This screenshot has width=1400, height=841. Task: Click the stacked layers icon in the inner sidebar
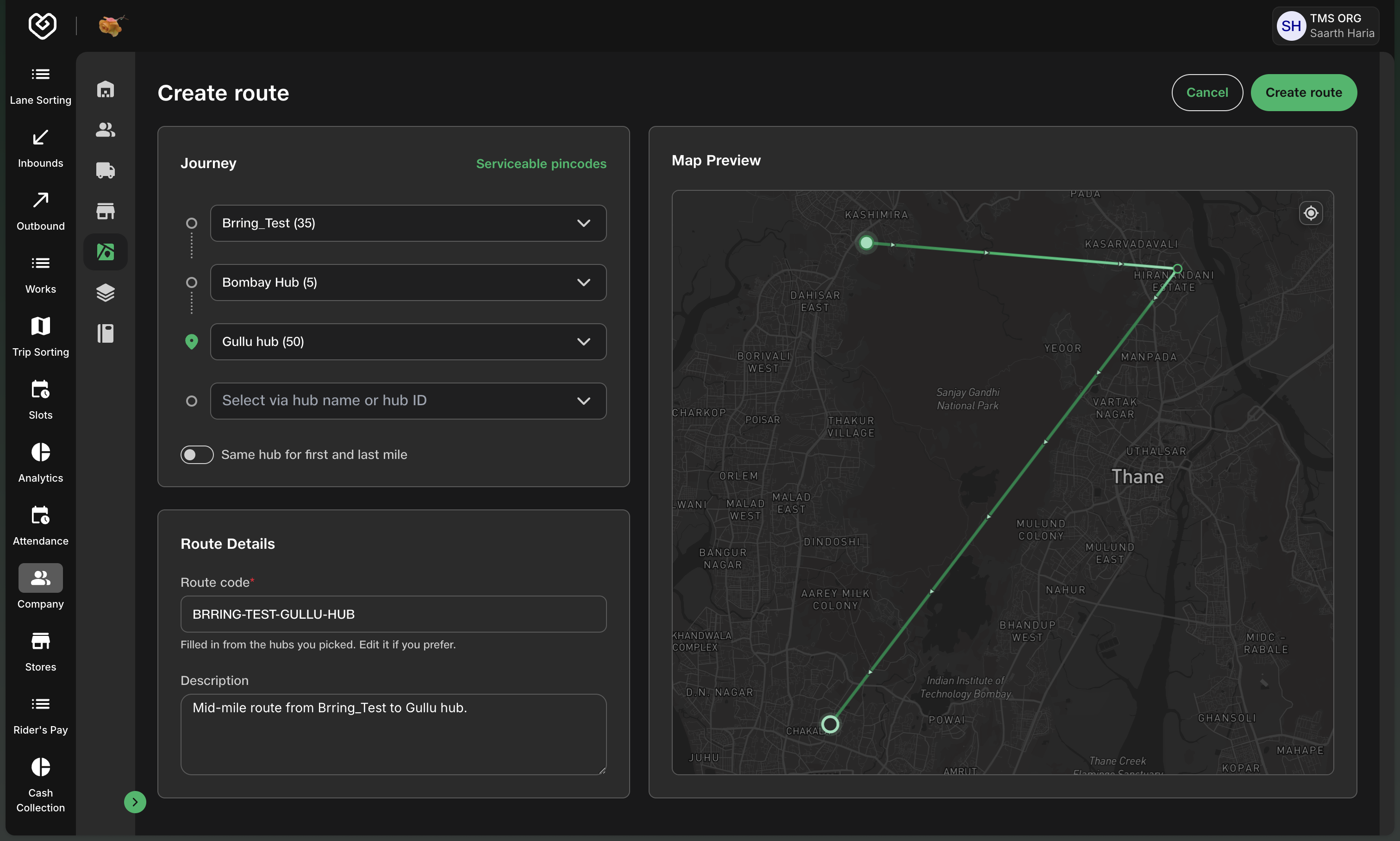coord(106,292)
